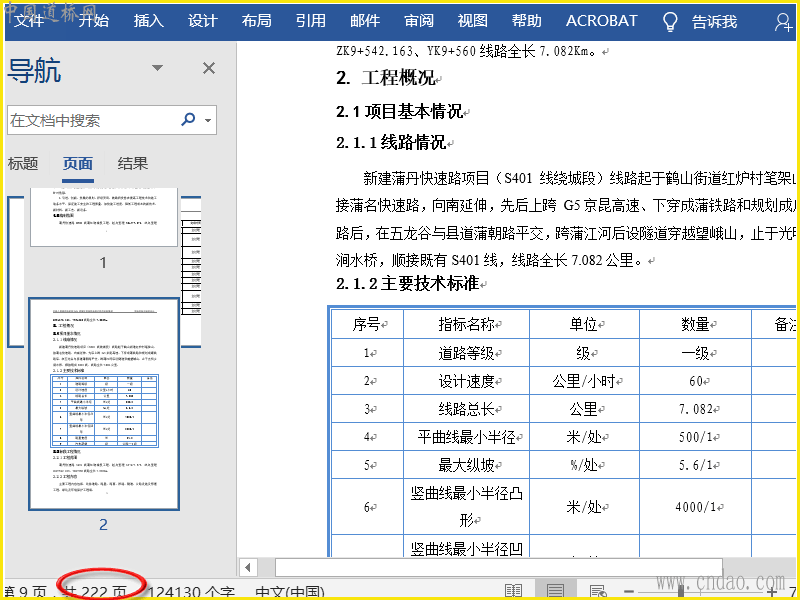800x600 pixels.
Task: Select page 2 thumbnail
Action: tap(104, 404)
